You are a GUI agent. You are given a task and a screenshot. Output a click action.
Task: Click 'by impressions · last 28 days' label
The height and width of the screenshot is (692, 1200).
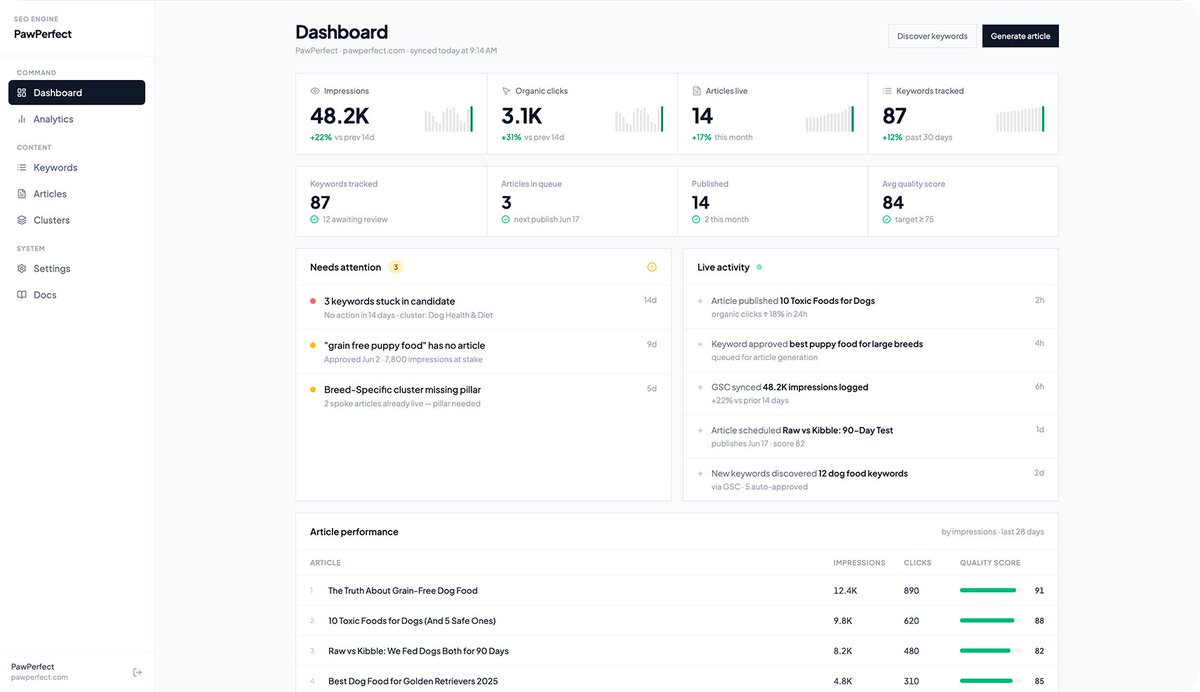click(x=992, y=532)
